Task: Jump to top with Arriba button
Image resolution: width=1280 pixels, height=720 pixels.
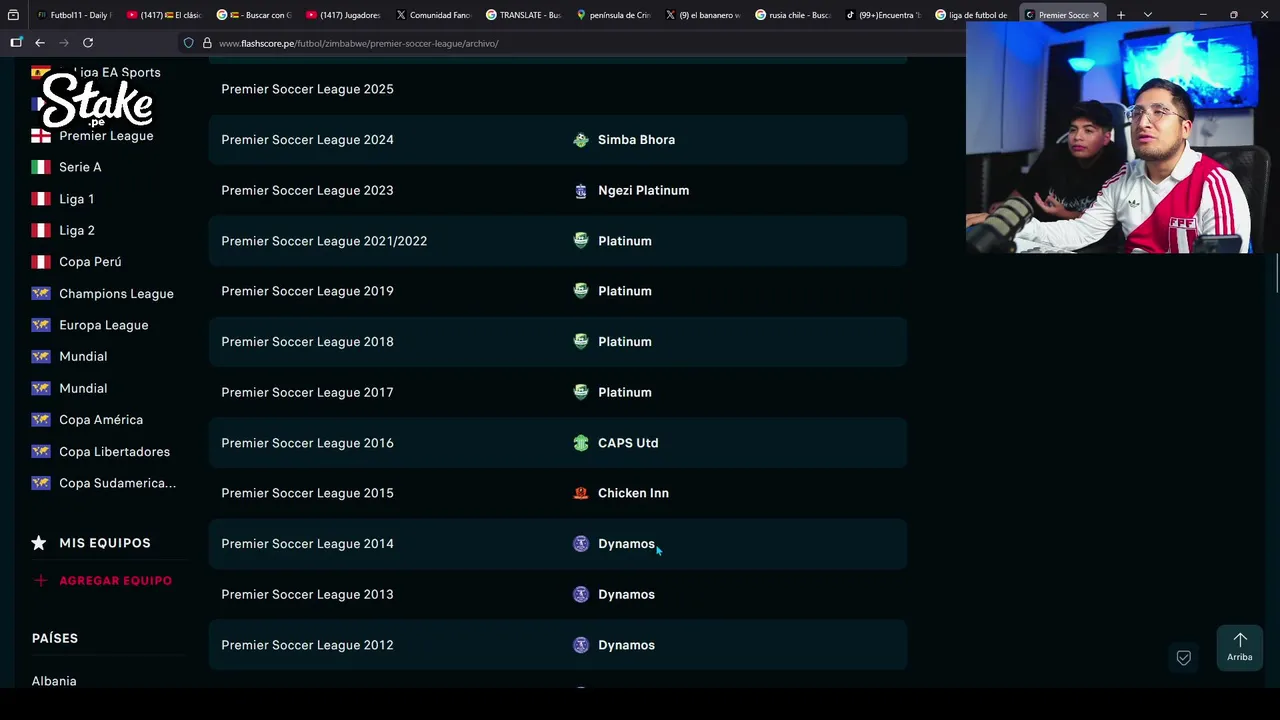Action: pyautogui.click(x=1240, y=647)
